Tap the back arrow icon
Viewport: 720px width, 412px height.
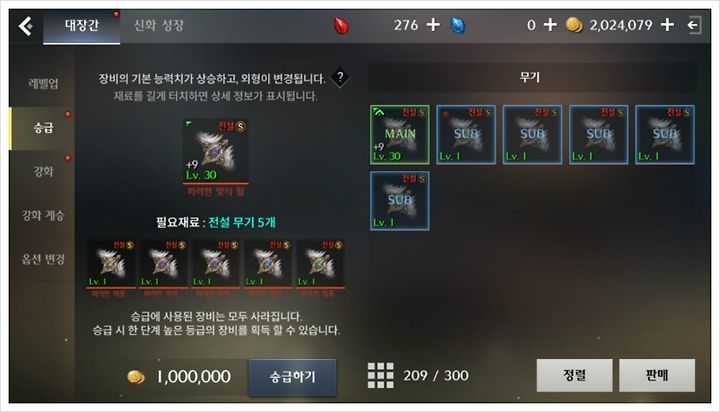pos(25,26)
